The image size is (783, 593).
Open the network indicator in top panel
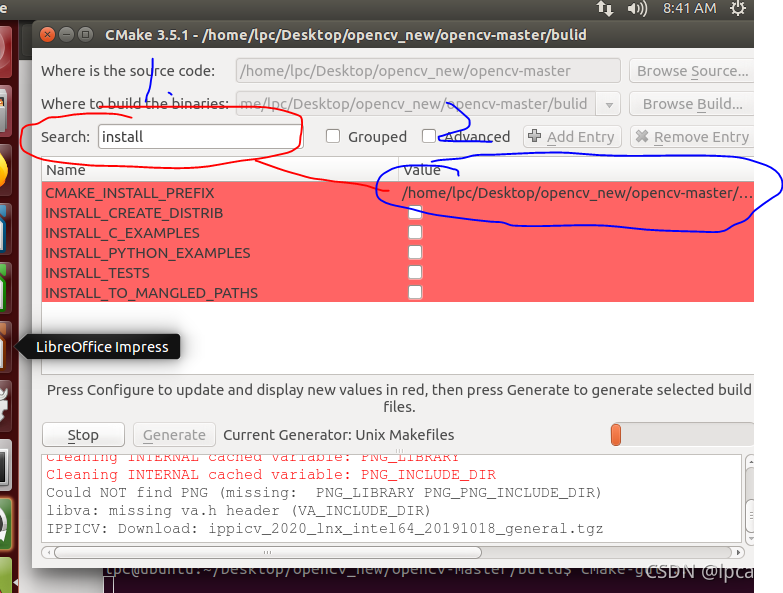point(605,8)
